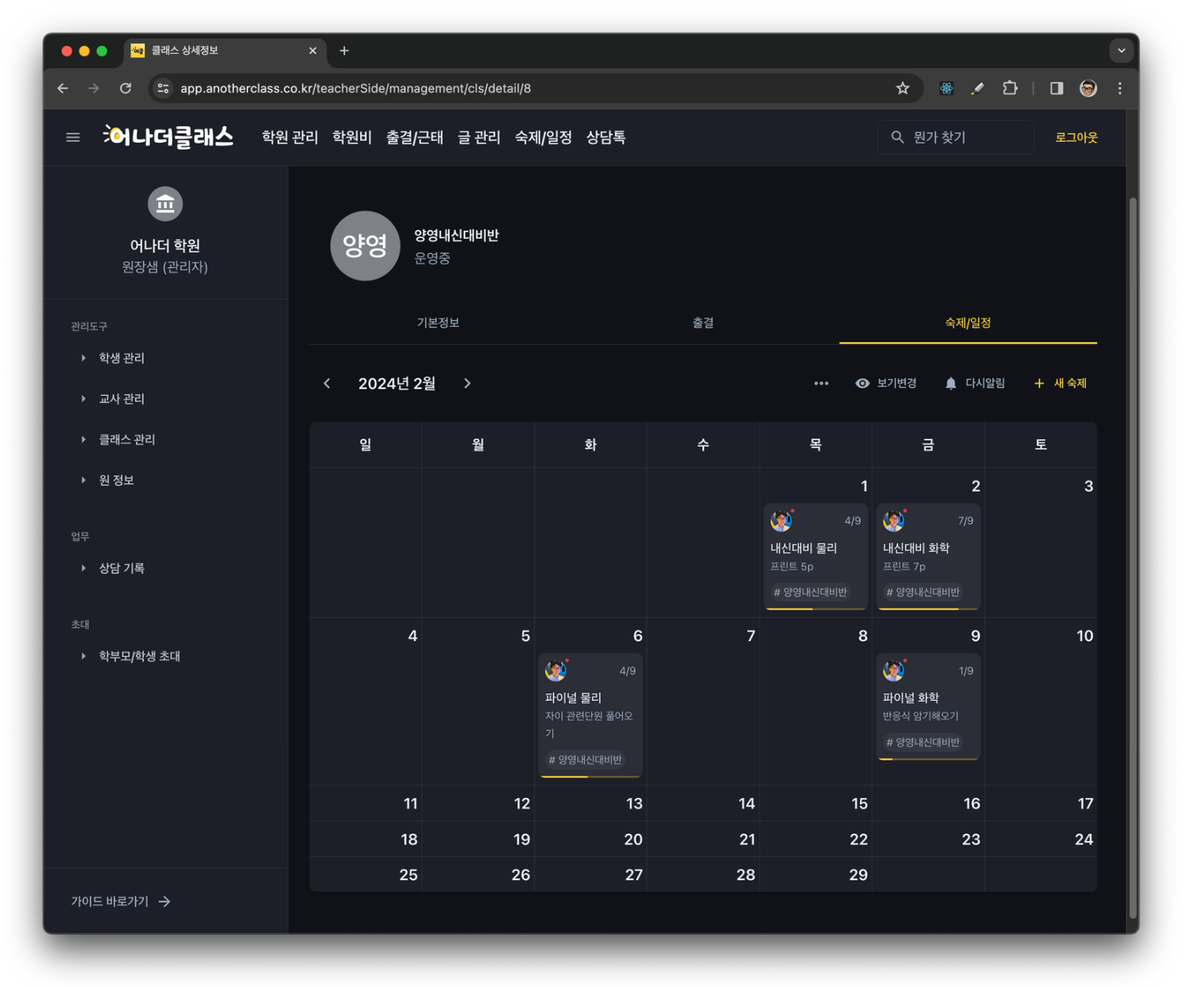Image resolution: width=1204 pixels, height=987 pixels.
Task: Expand 클래스 관리 in the sidebar
Action: (x=127, y=439)
